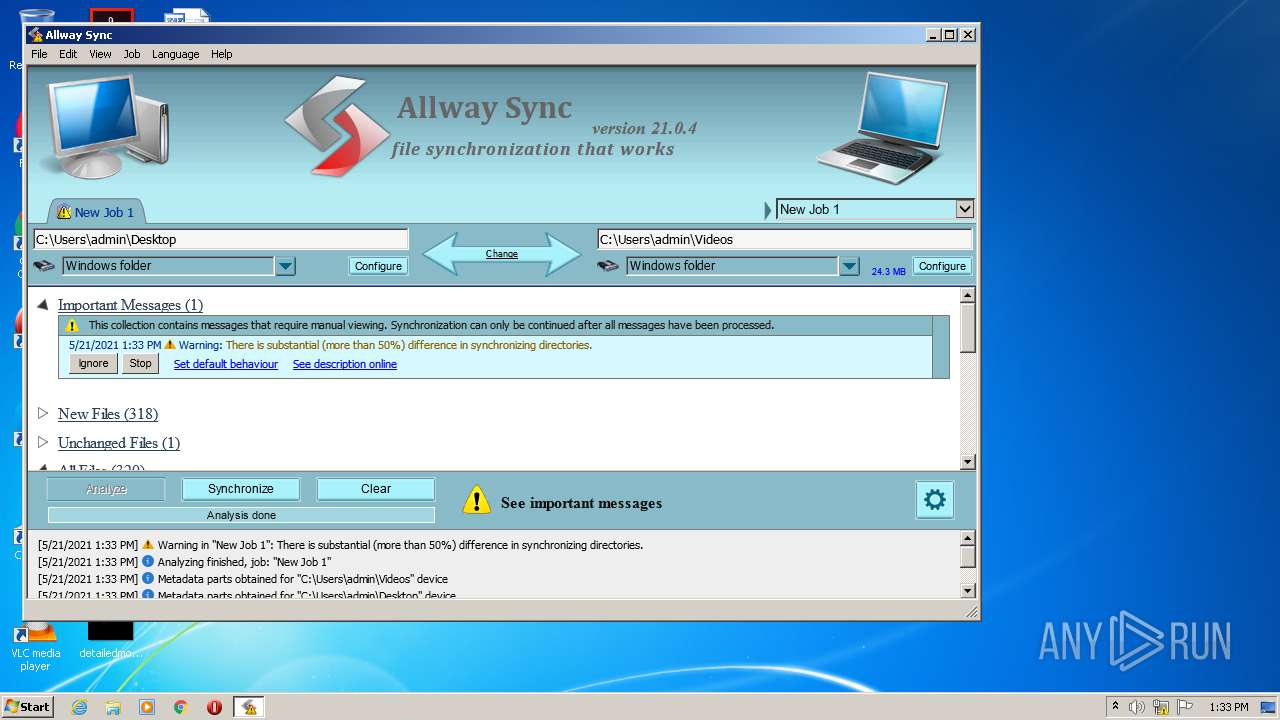This screenshot has width=1280, height=720.
Task: Open Windows Media Player from the taskbar
Action: 147,707
